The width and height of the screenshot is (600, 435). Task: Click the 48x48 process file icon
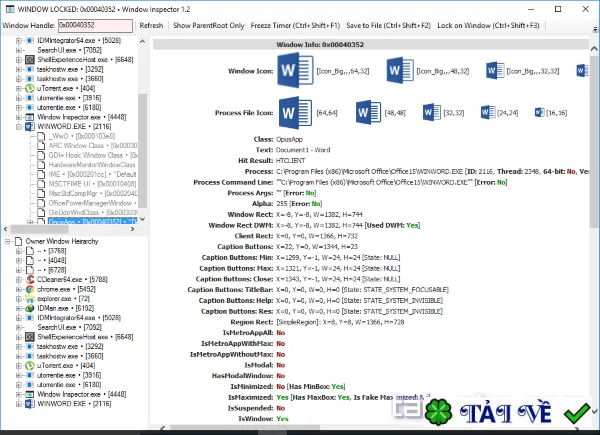(368, 112)
